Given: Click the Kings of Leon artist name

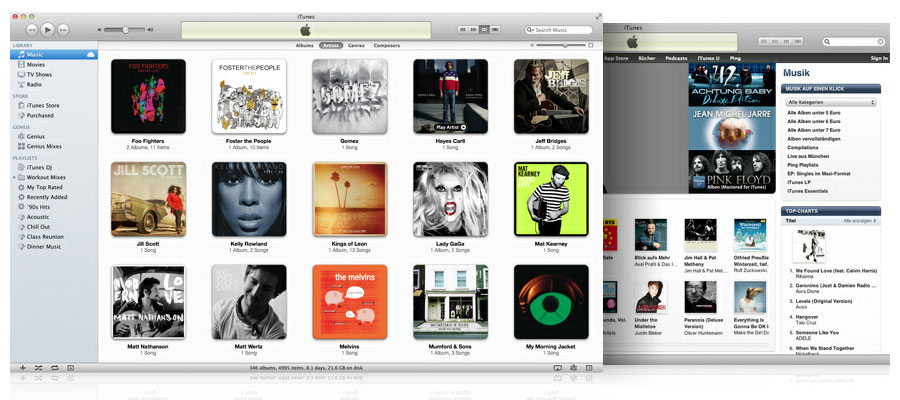Looking at the screenshot, I should pos(350,244).
